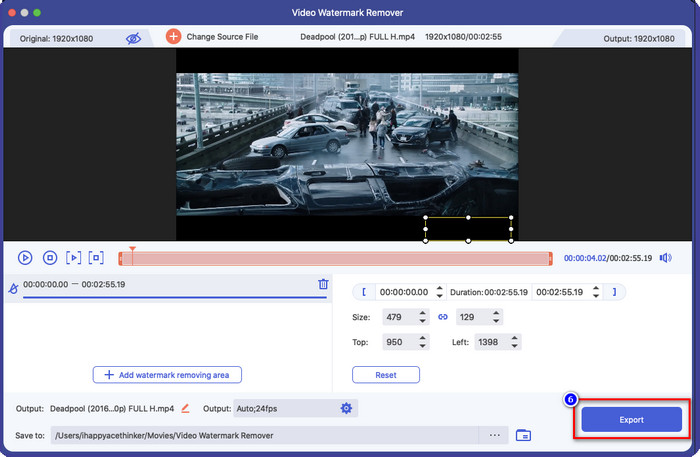Click the Size height field 129

473,317
